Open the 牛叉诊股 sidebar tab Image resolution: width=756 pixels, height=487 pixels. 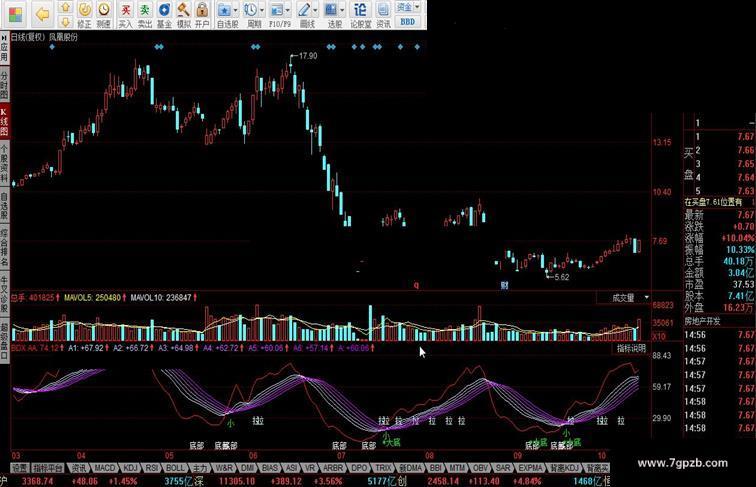(4, 294)
